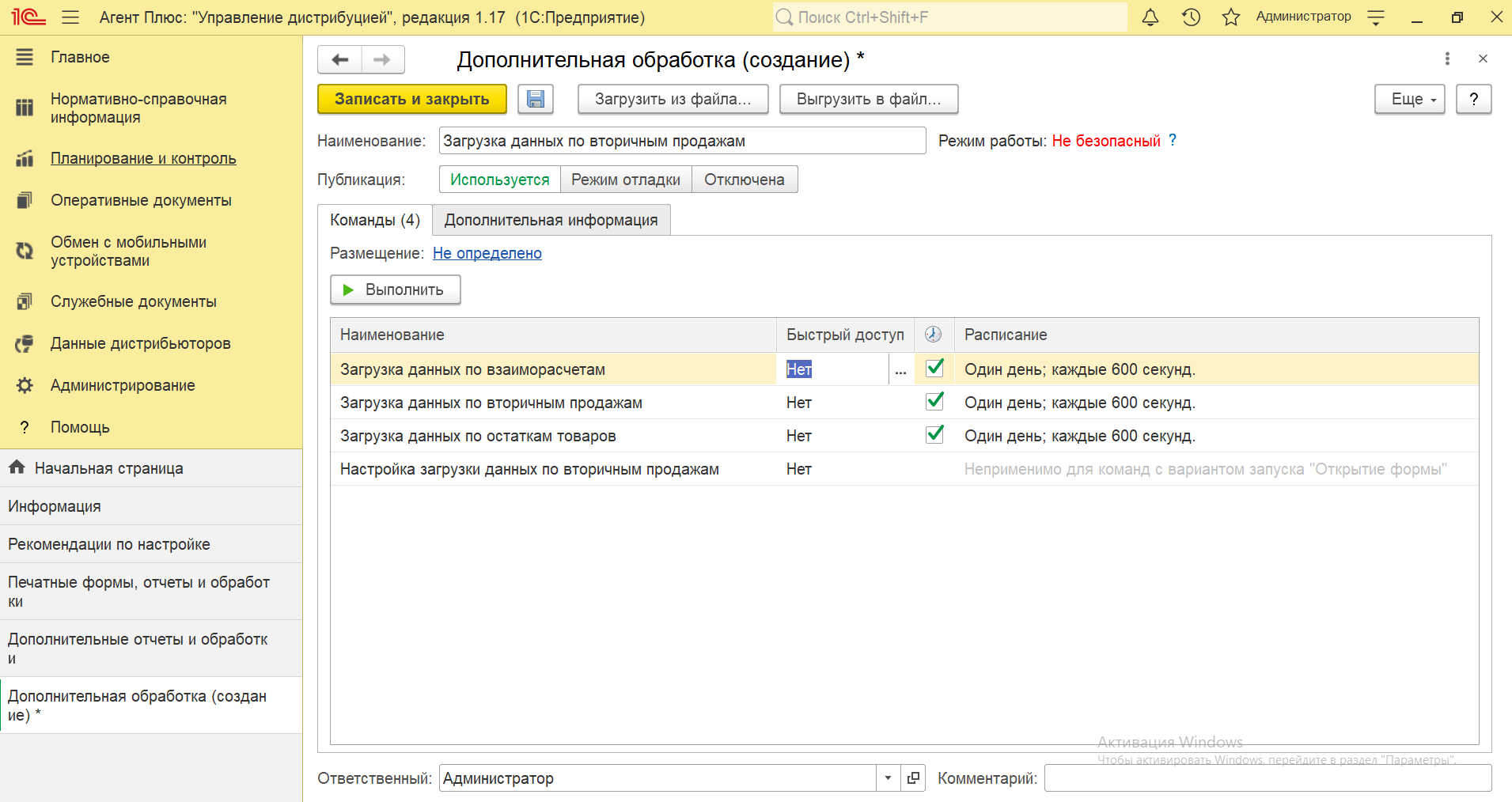This screenshot has width=1512, height=802.
Task: Click the Нормативно-справочная информация section icon
Action: tap(25, 108)
